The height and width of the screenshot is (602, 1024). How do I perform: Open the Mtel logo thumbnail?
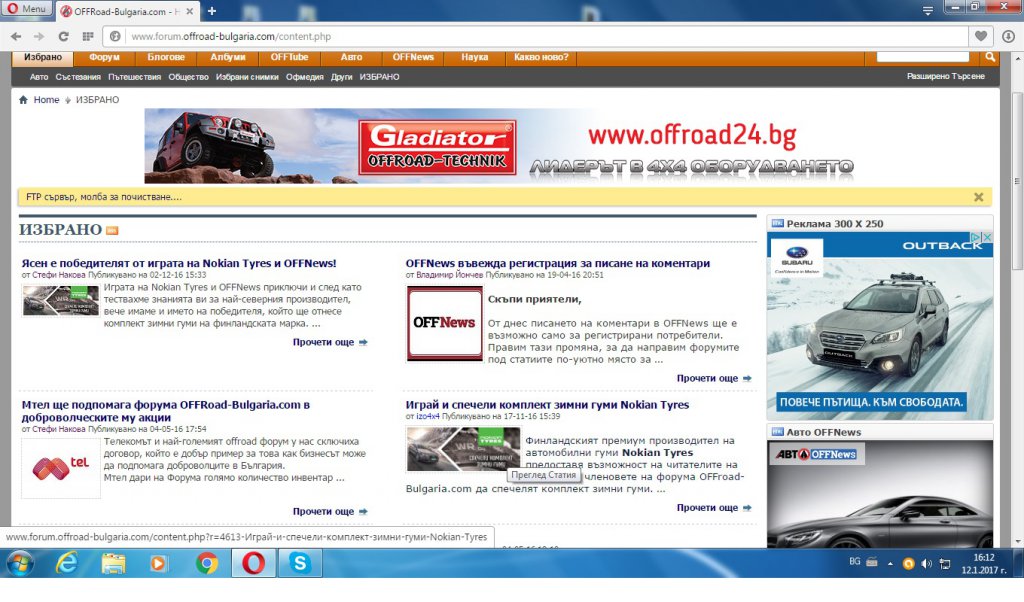pos(61,468)
